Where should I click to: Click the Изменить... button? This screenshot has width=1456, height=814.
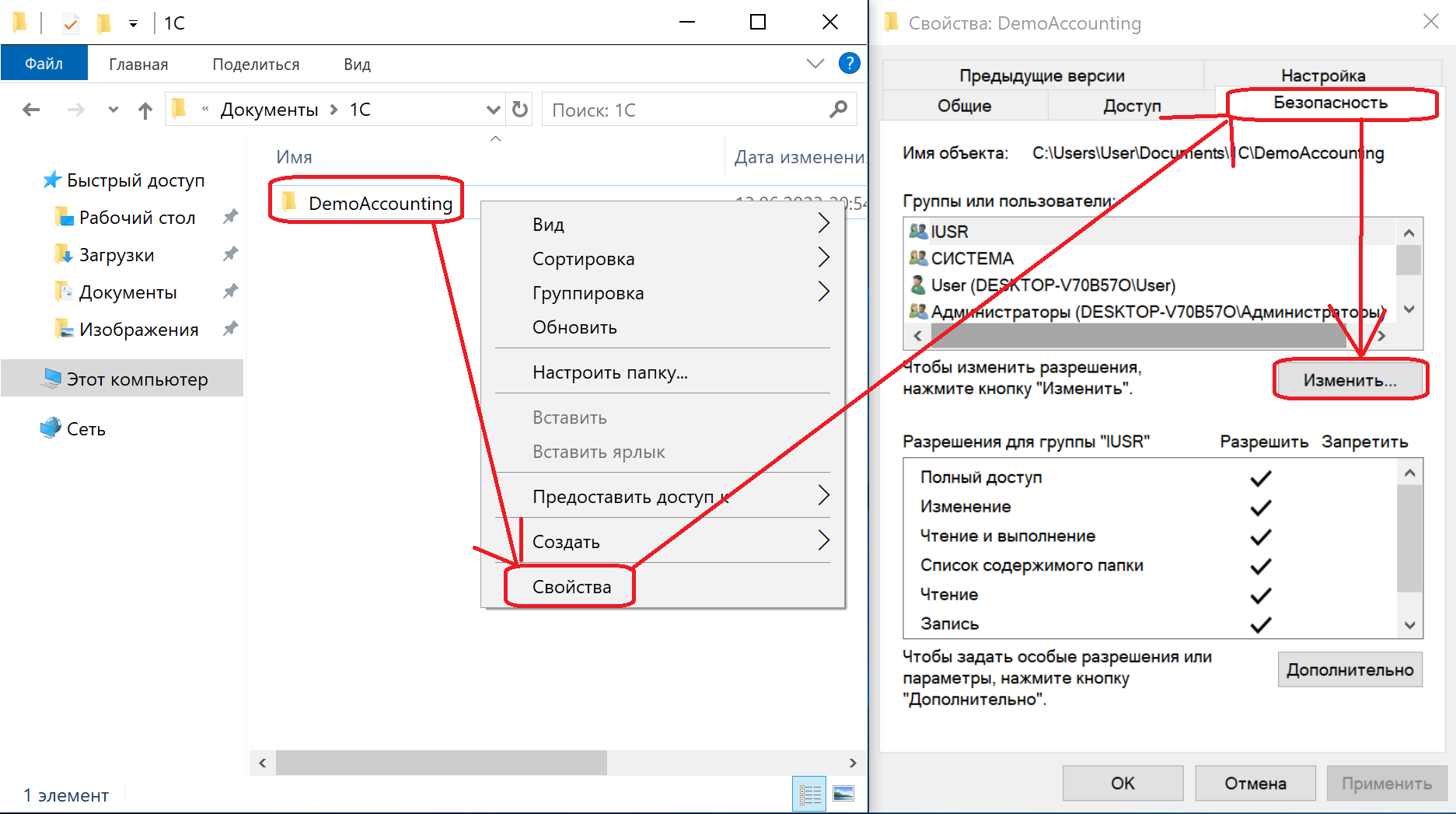point(1350,380)
